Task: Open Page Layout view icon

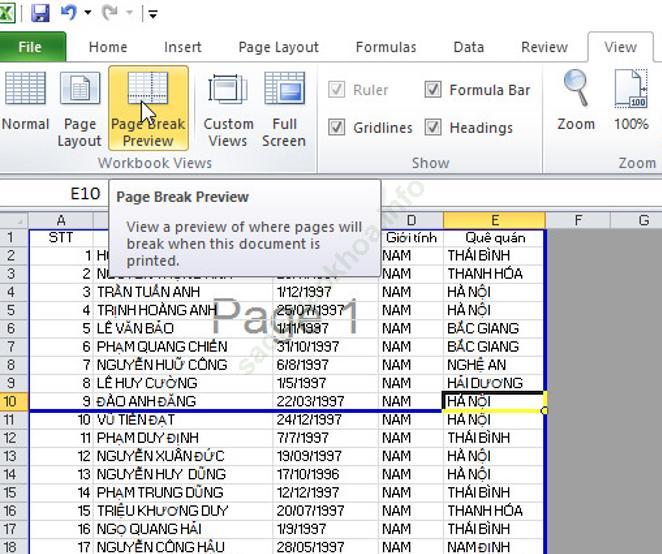Action: 80,108
